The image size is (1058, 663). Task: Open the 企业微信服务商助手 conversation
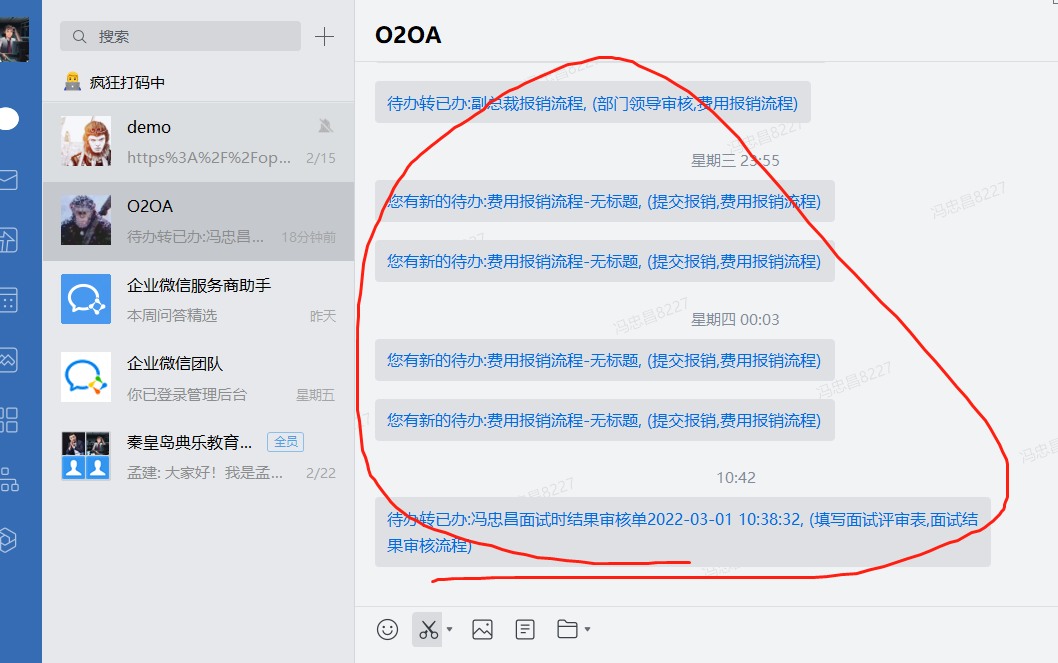click(198, 299)
